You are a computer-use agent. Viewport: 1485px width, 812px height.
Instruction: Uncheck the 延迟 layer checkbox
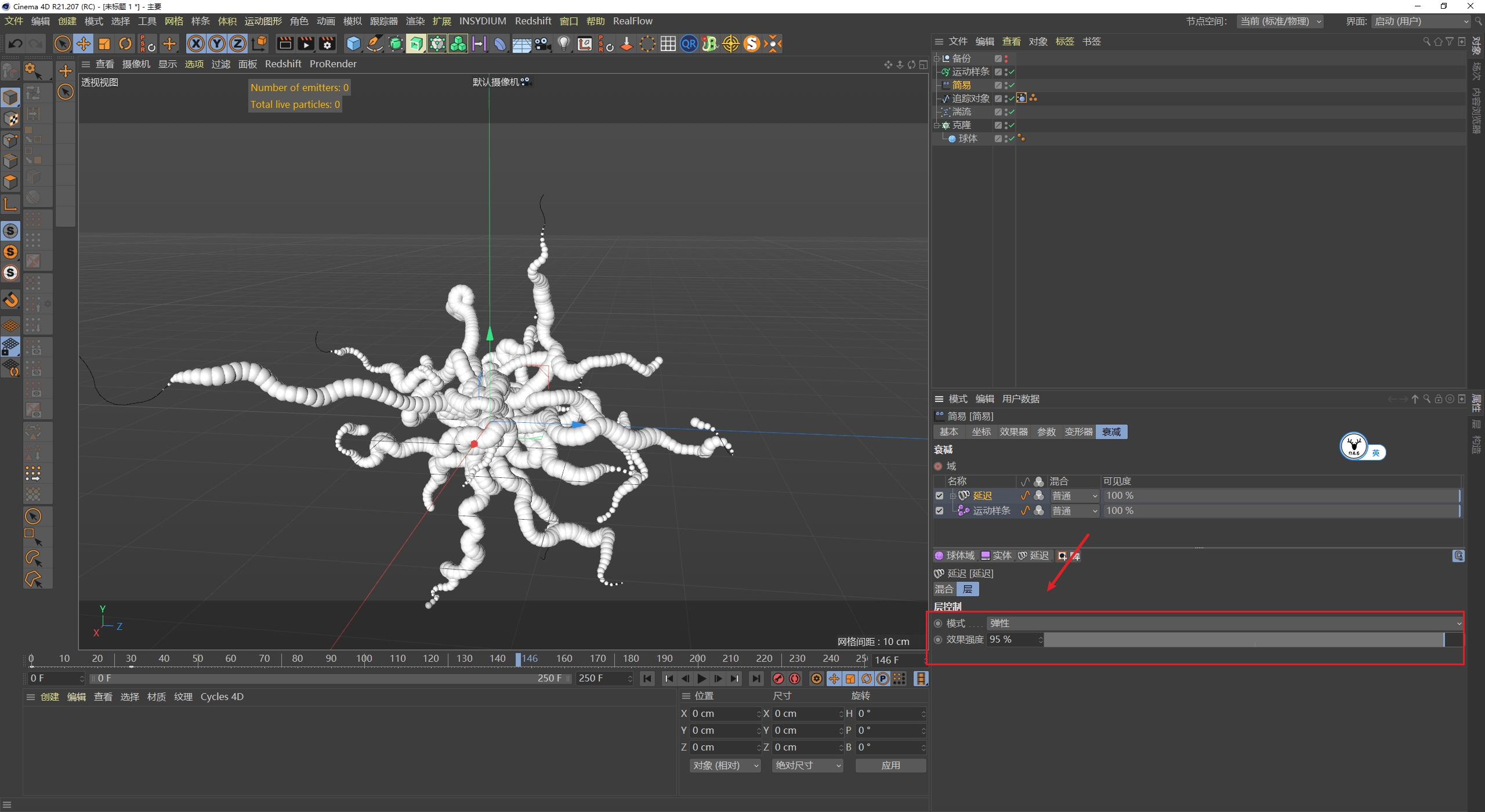939,495
